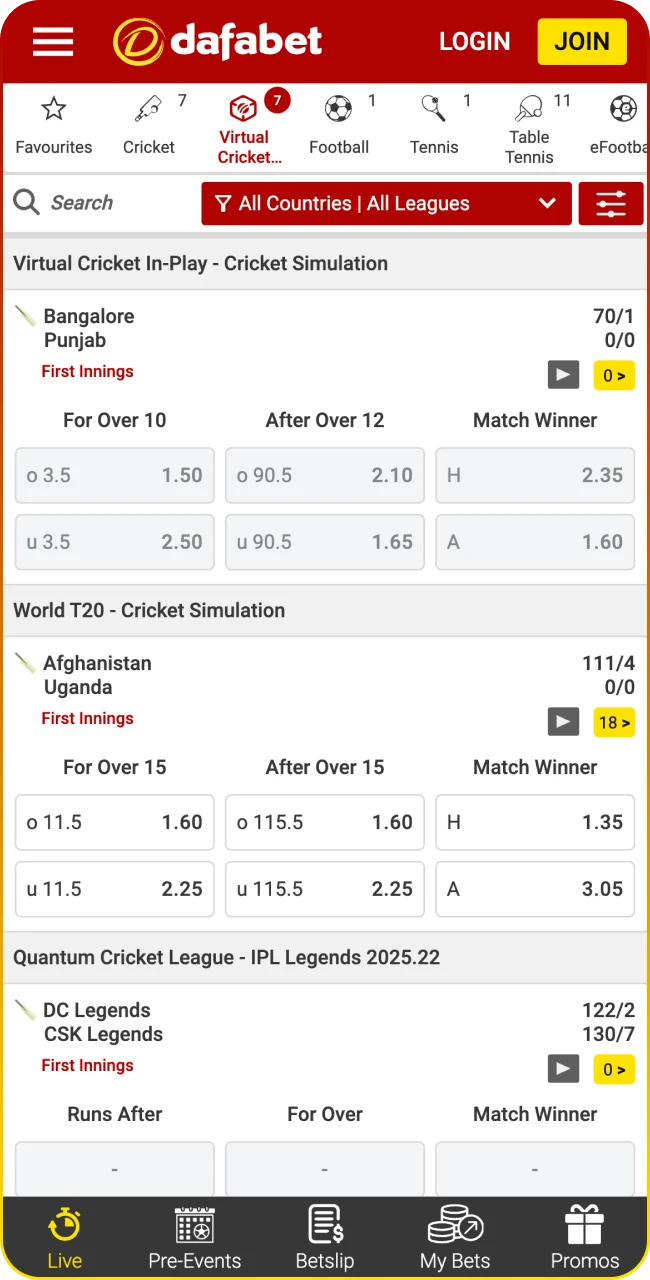This screenshot has height=1280, width=650.
Task: Play the Bangalore vs Punjab live stream
Action: click(x=563, y=375)
